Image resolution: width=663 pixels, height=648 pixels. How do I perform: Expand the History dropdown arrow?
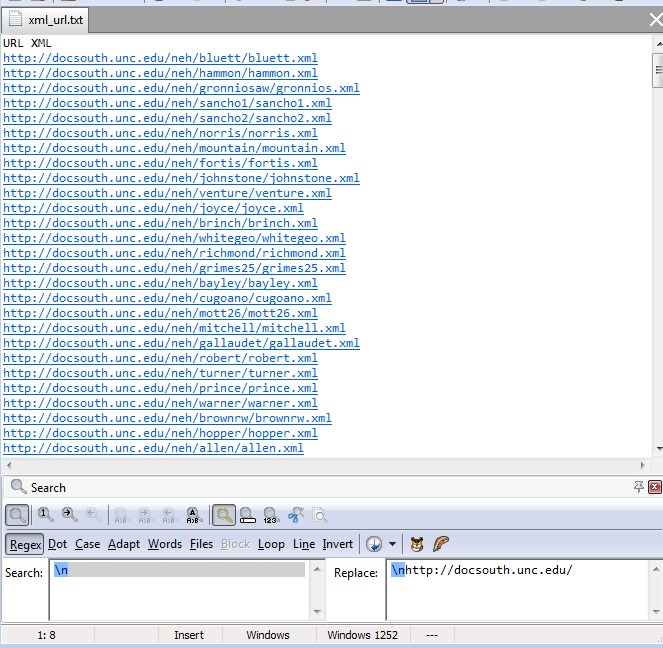[x=392, y=544]
